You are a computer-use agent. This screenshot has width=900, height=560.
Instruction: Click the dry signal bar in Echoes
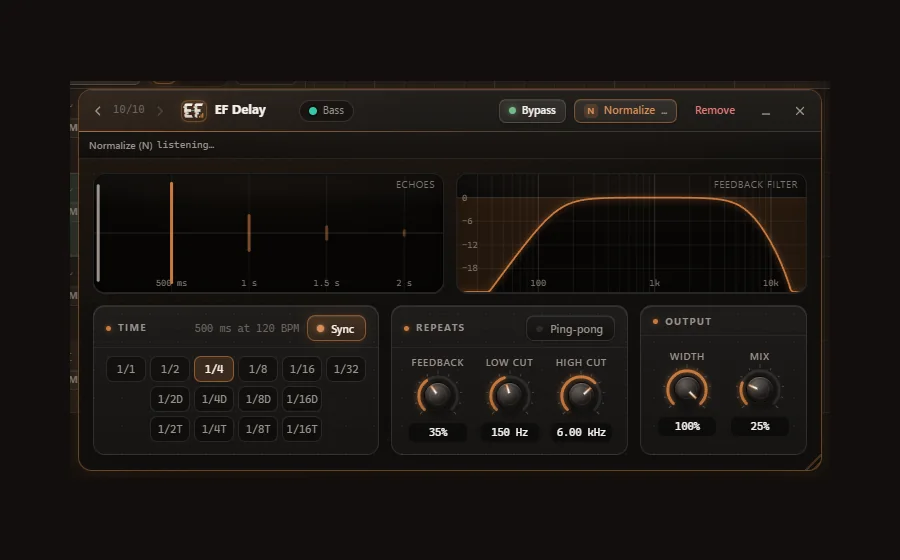coord(98,232)
